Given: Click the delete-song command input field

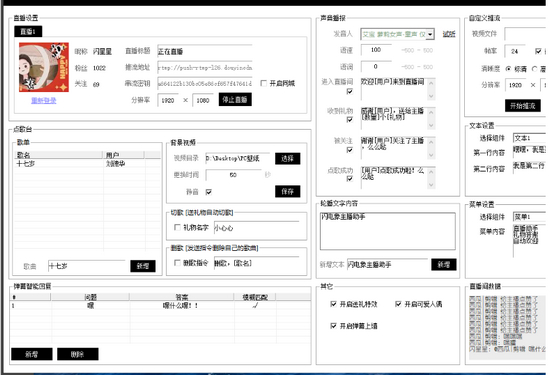Looking at the screenshot, I should [257, 263].
